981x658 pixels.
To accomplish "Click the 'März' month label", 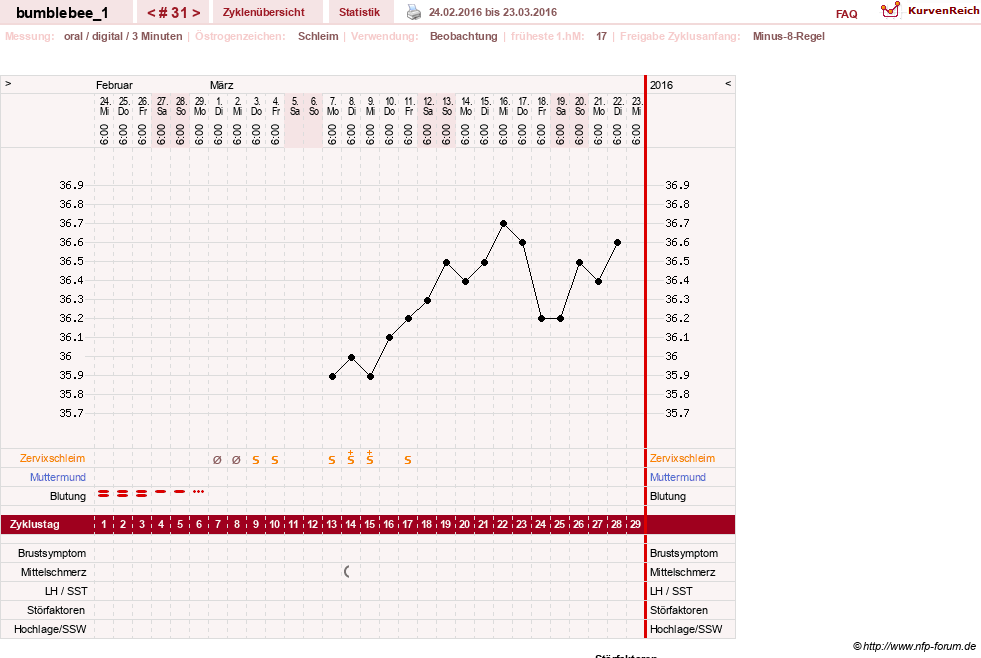I will (x=221, y=85).
